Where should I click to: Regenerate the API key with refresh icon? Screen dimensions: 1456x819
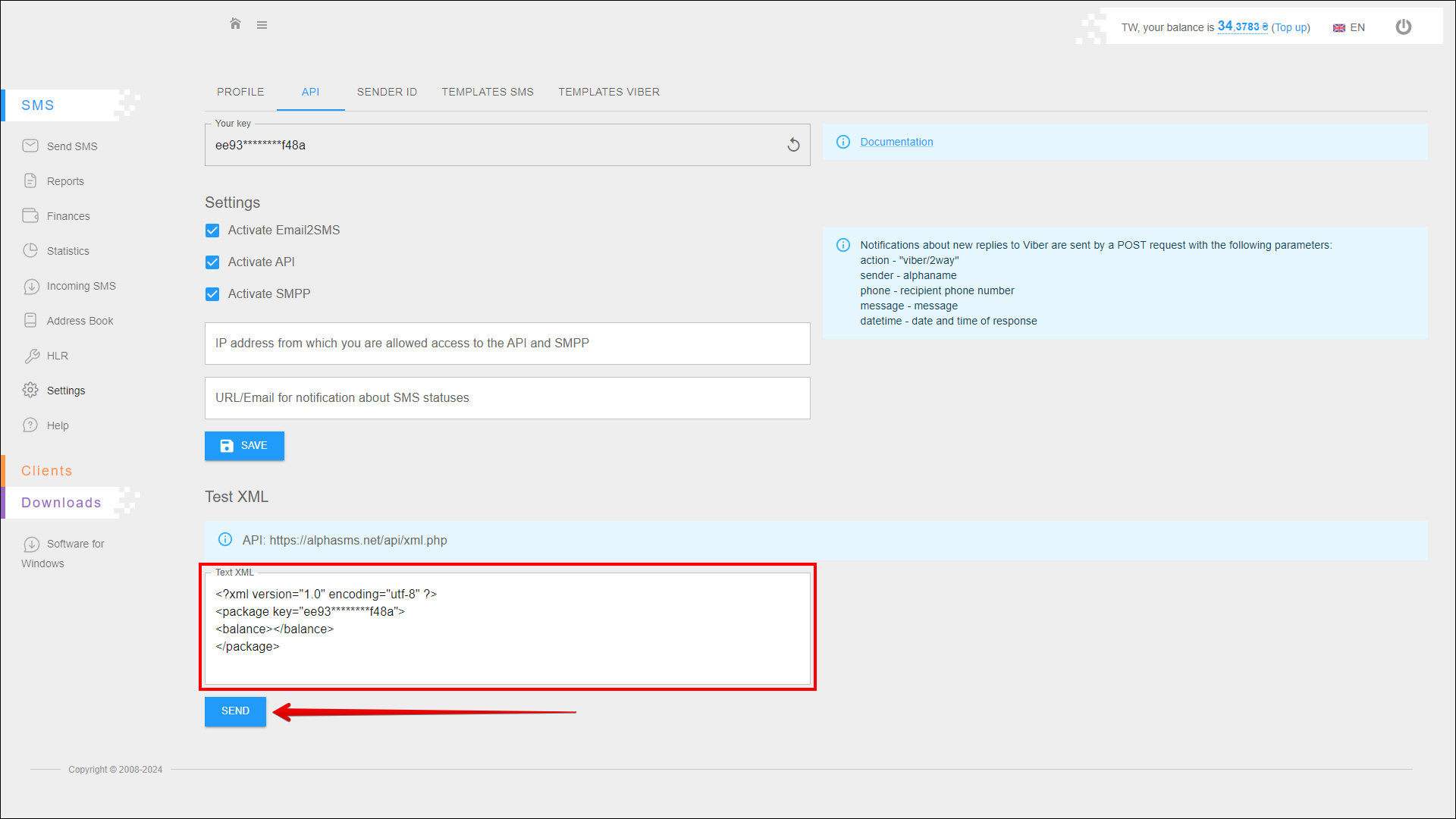tap(793, 145)
